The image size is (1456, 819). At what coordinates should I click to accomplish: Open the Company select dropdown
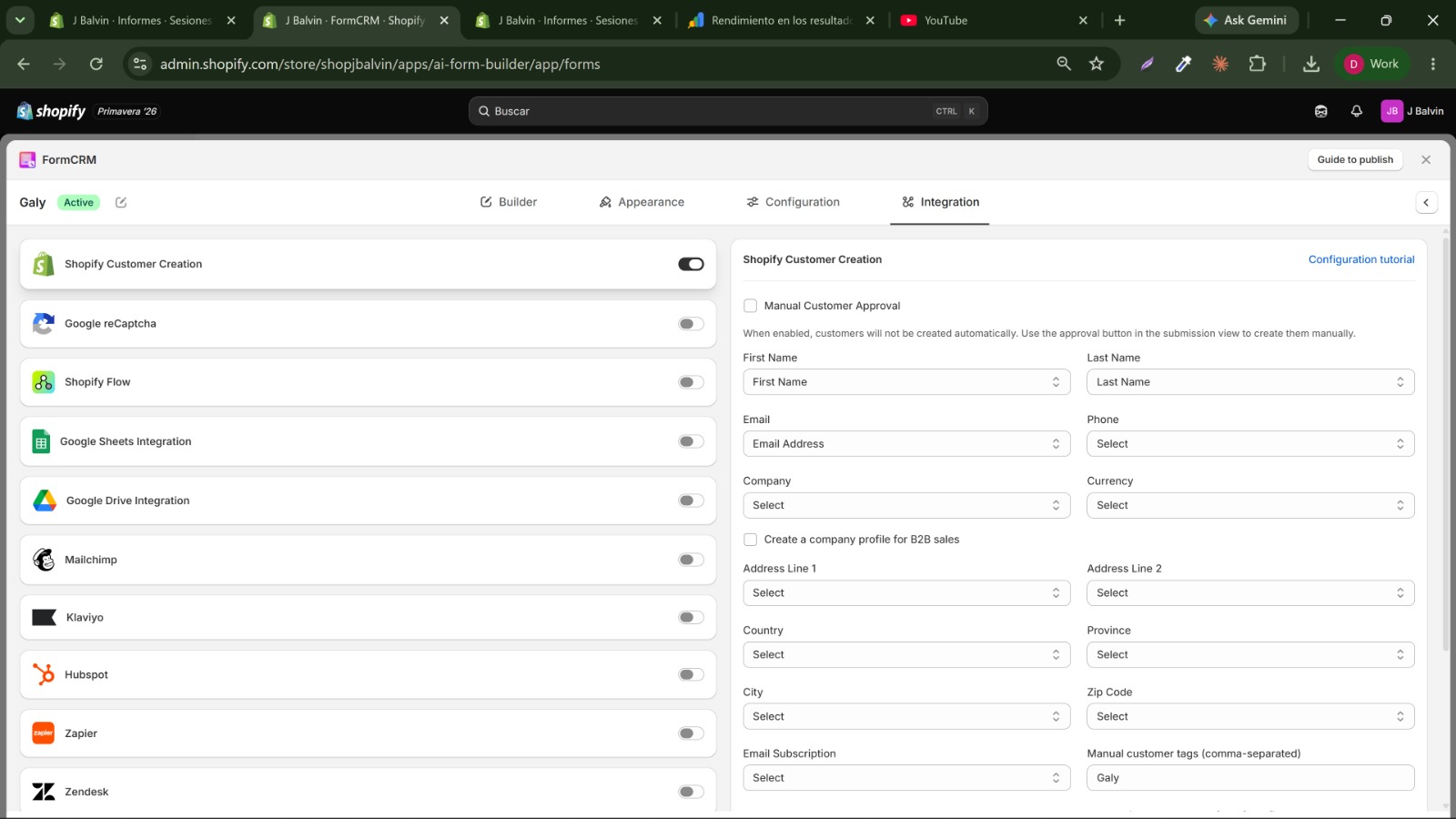(x=906, y=505)
